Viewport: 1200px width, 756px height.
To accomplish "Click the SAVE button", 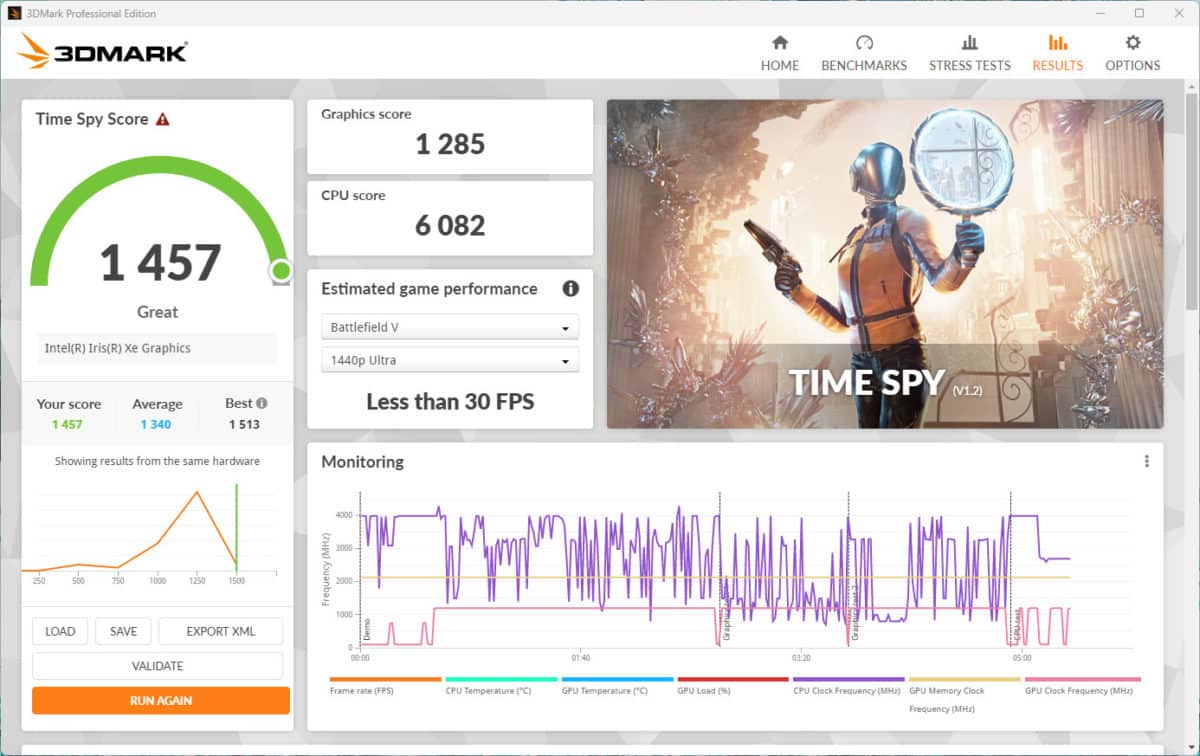I will (123, 631).
